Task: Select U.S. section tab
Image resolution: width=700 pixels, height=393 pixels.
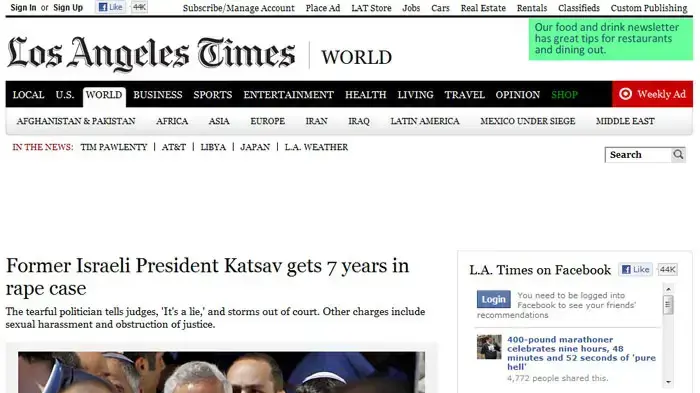Action: click(x=65, y=95)
